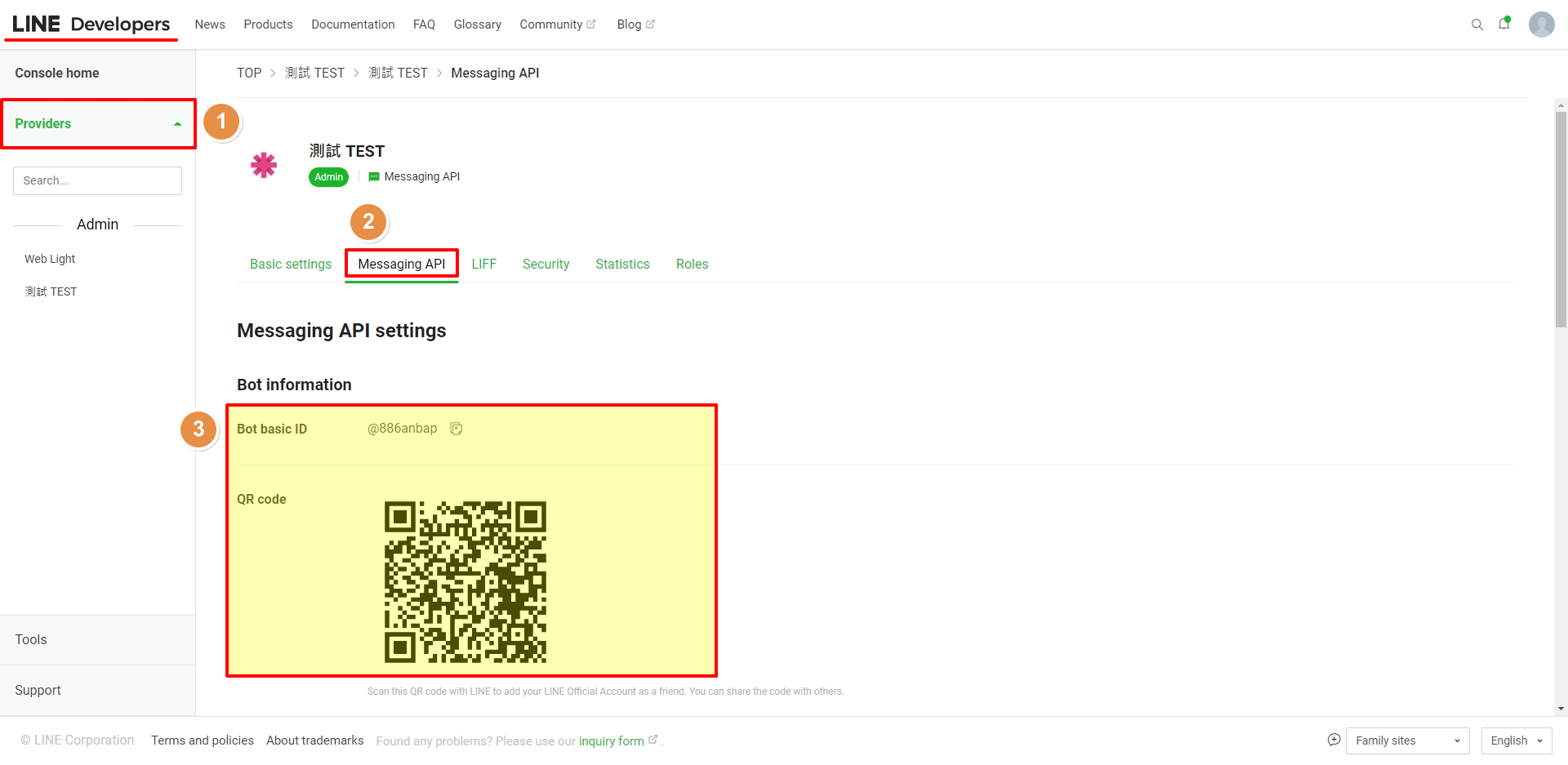Click the provider search field

point(97,181)
